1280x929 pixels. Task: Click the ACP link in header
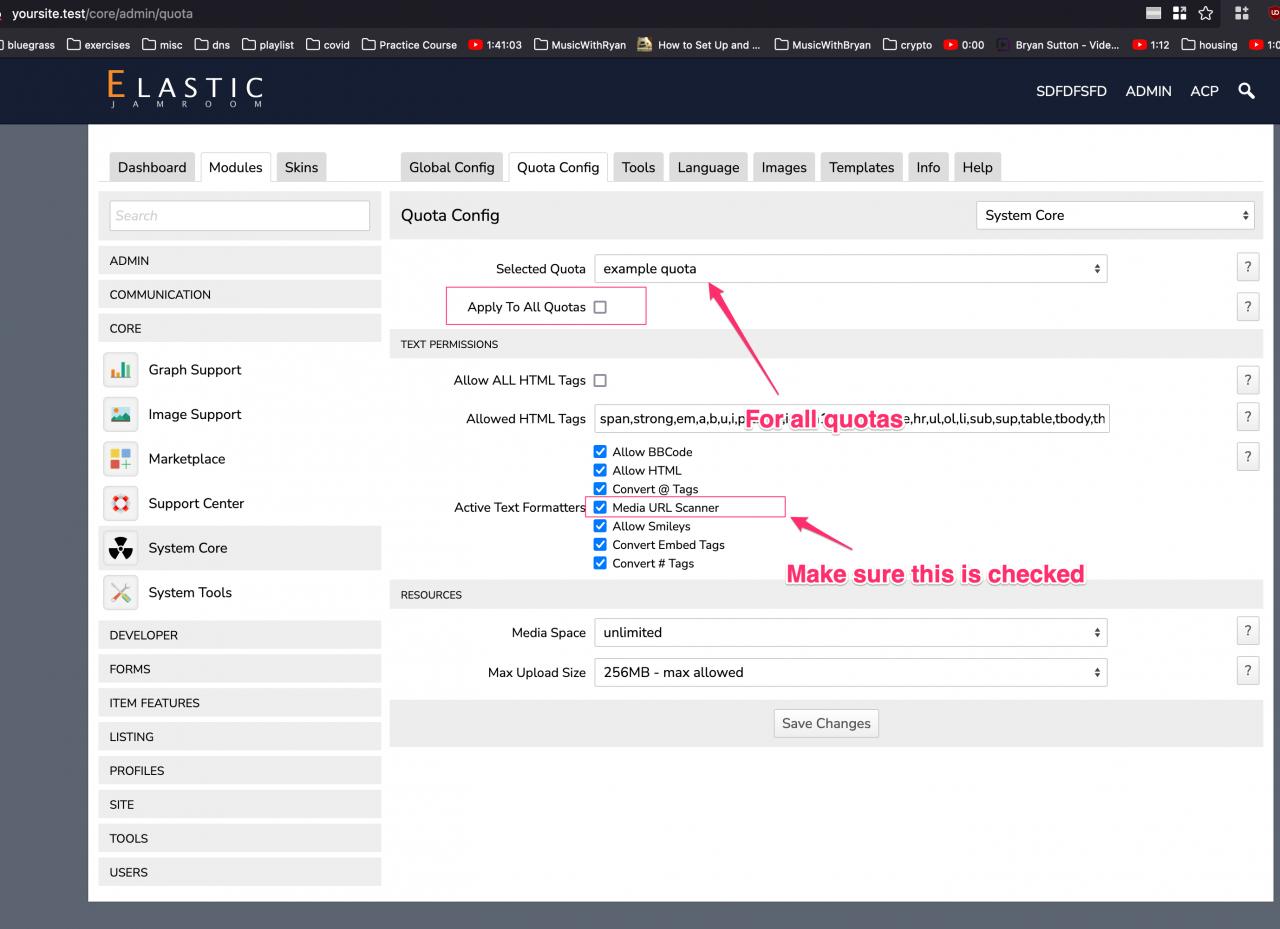[x=1204, y=91]
